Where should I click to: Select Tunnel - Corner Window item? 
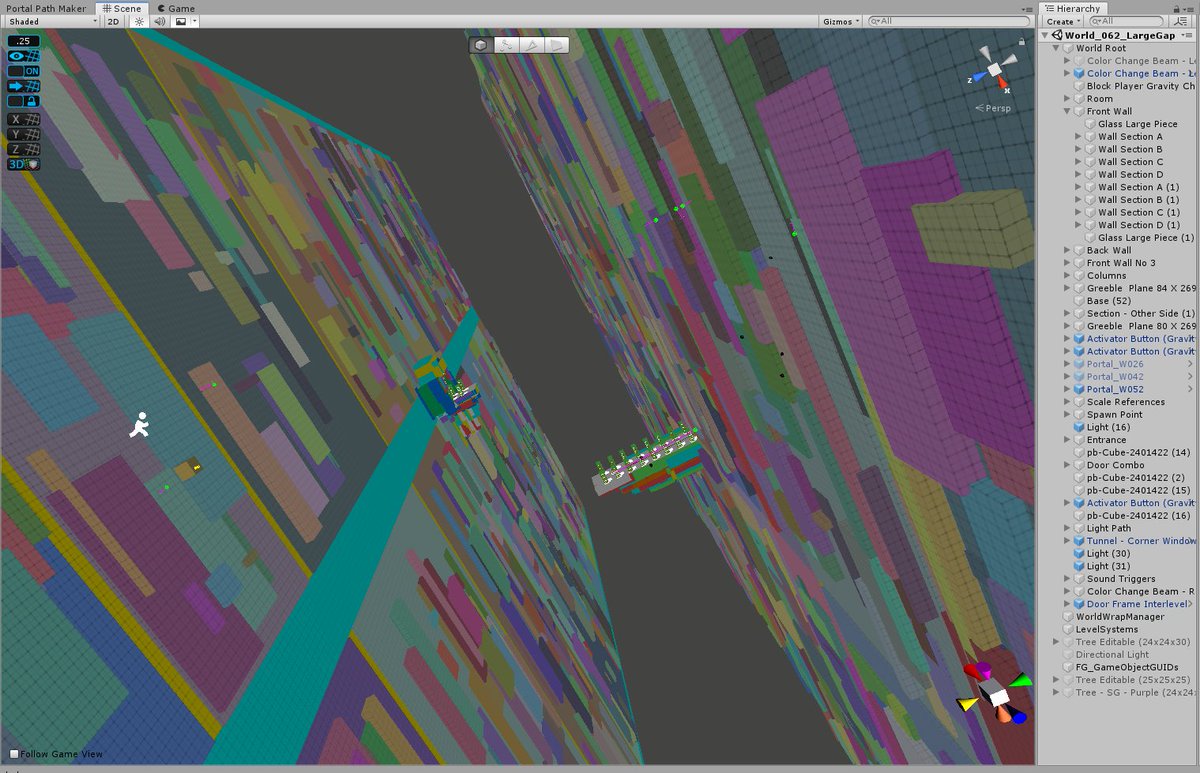point(1142,541)
